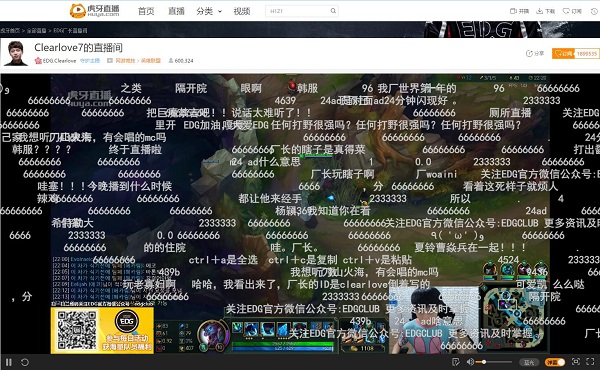Pause the live stream playback
The height and width of the screenshot is (370, 600).
pos(8,362)
